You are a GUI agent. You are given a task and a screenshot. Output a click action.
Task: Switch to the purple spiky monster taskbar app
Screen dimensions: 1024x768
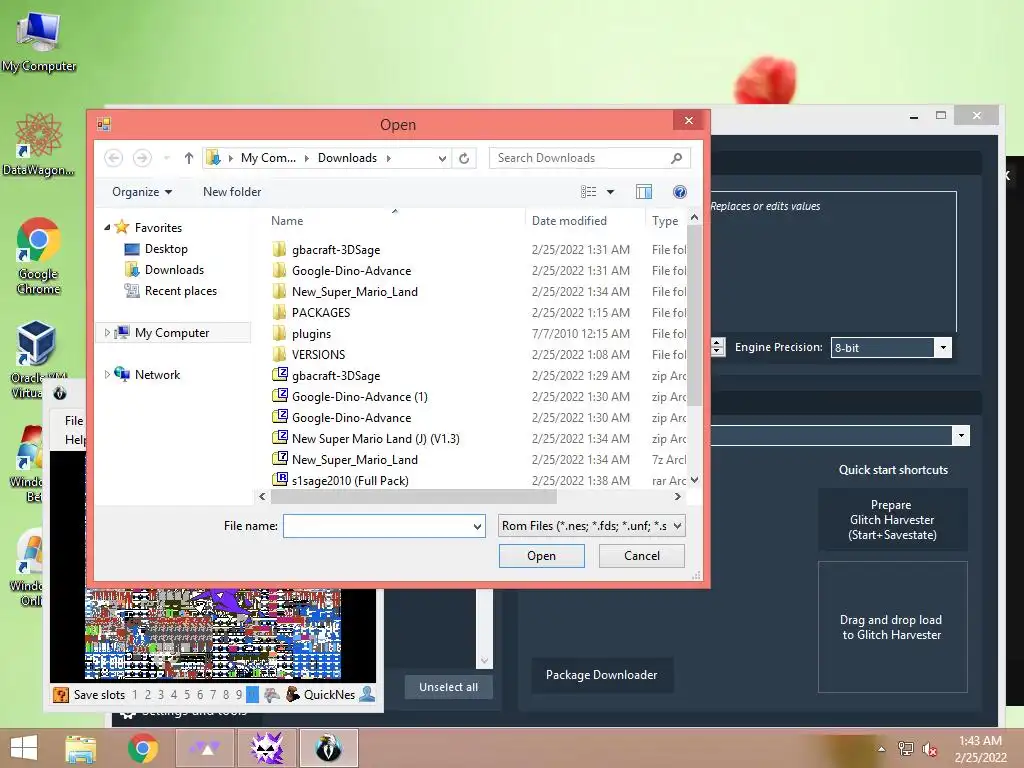pyautogui.click(x=267, y=748)
